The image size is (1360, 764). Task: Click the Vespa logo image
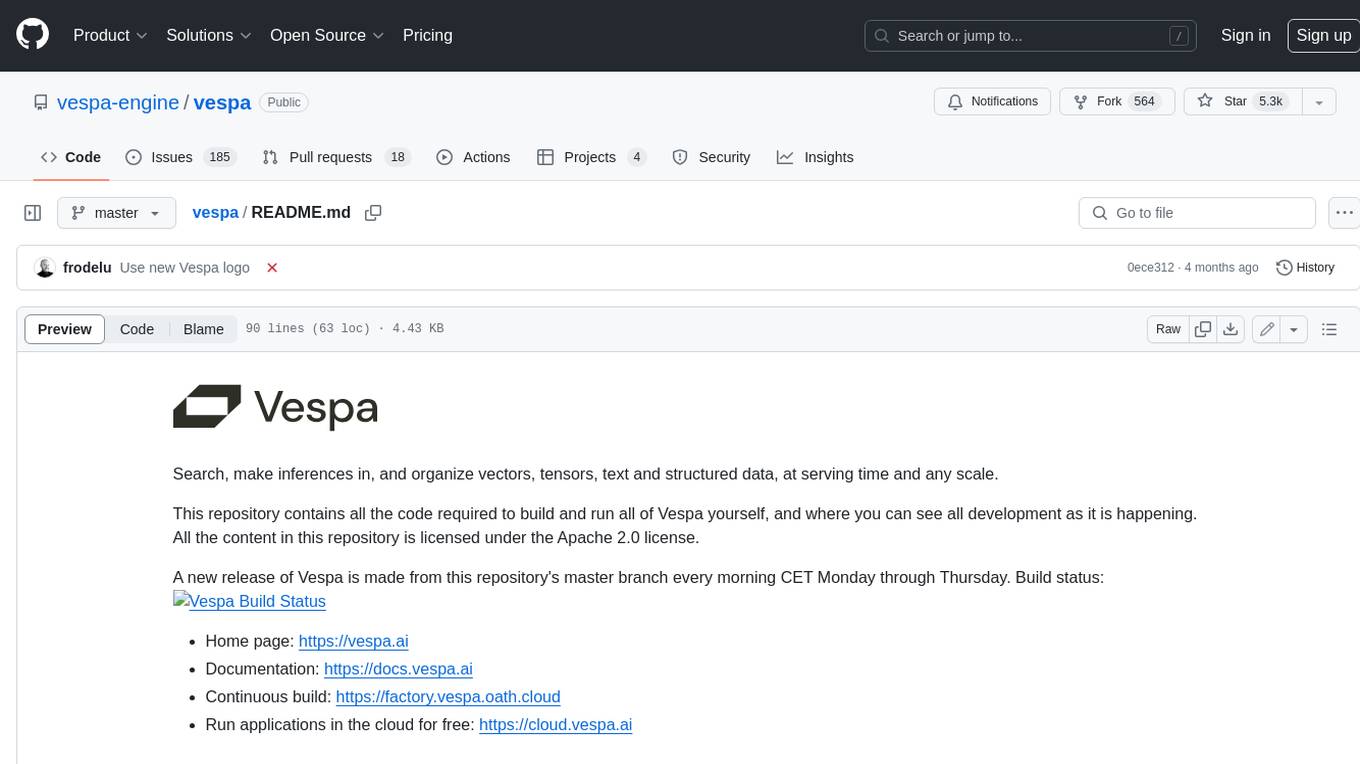coord(275,407)
